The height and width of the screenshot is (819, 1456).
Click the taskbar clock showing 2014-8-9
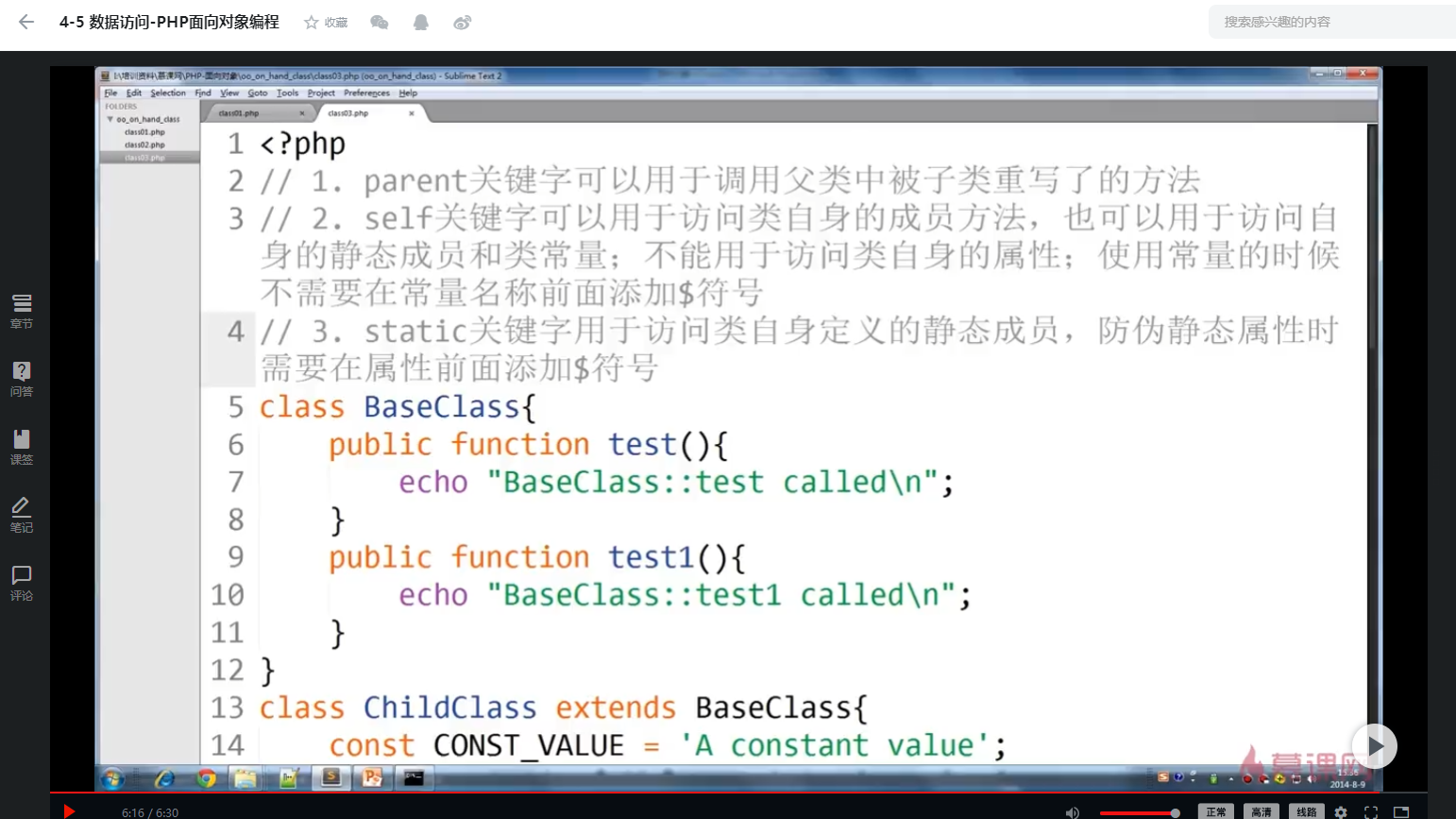tap(1347, 778)
